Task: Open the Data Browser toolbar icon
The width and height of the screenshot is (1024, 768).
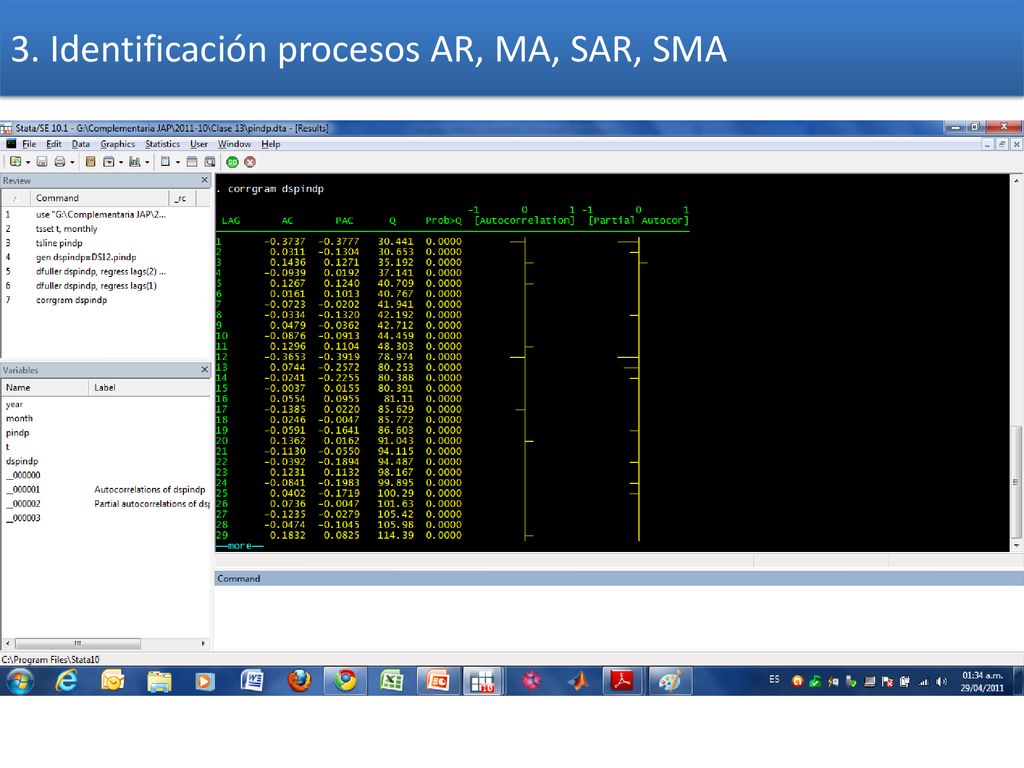Action: 210,162
